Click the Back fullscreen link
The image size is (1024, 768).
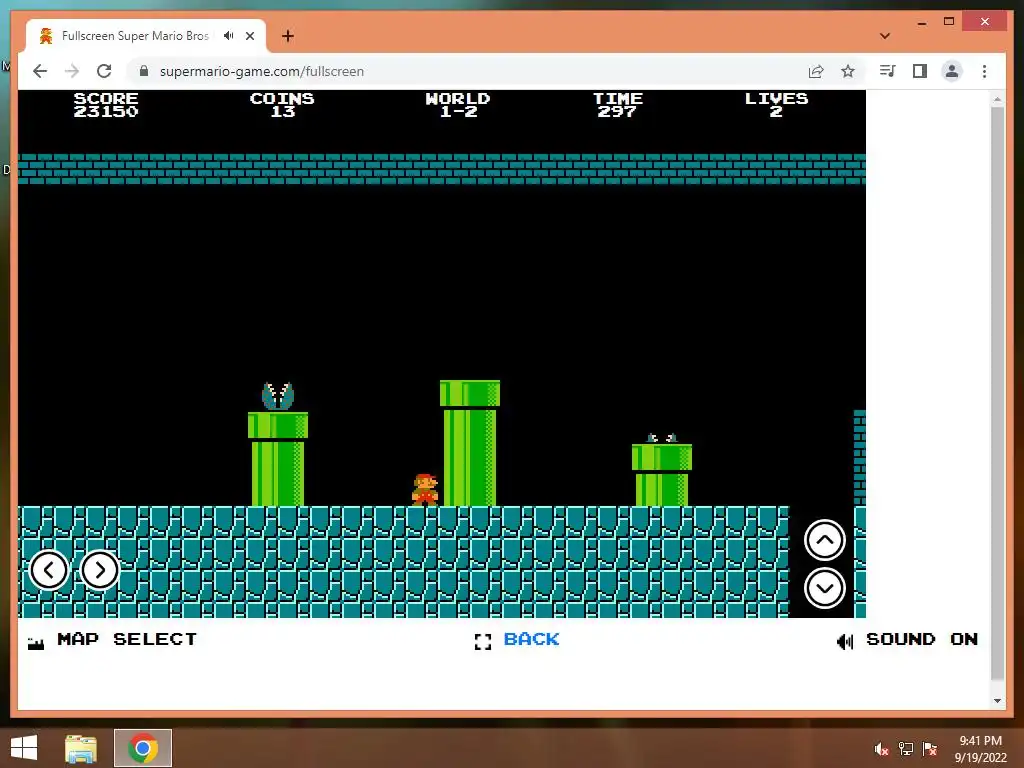coord(531,639)
